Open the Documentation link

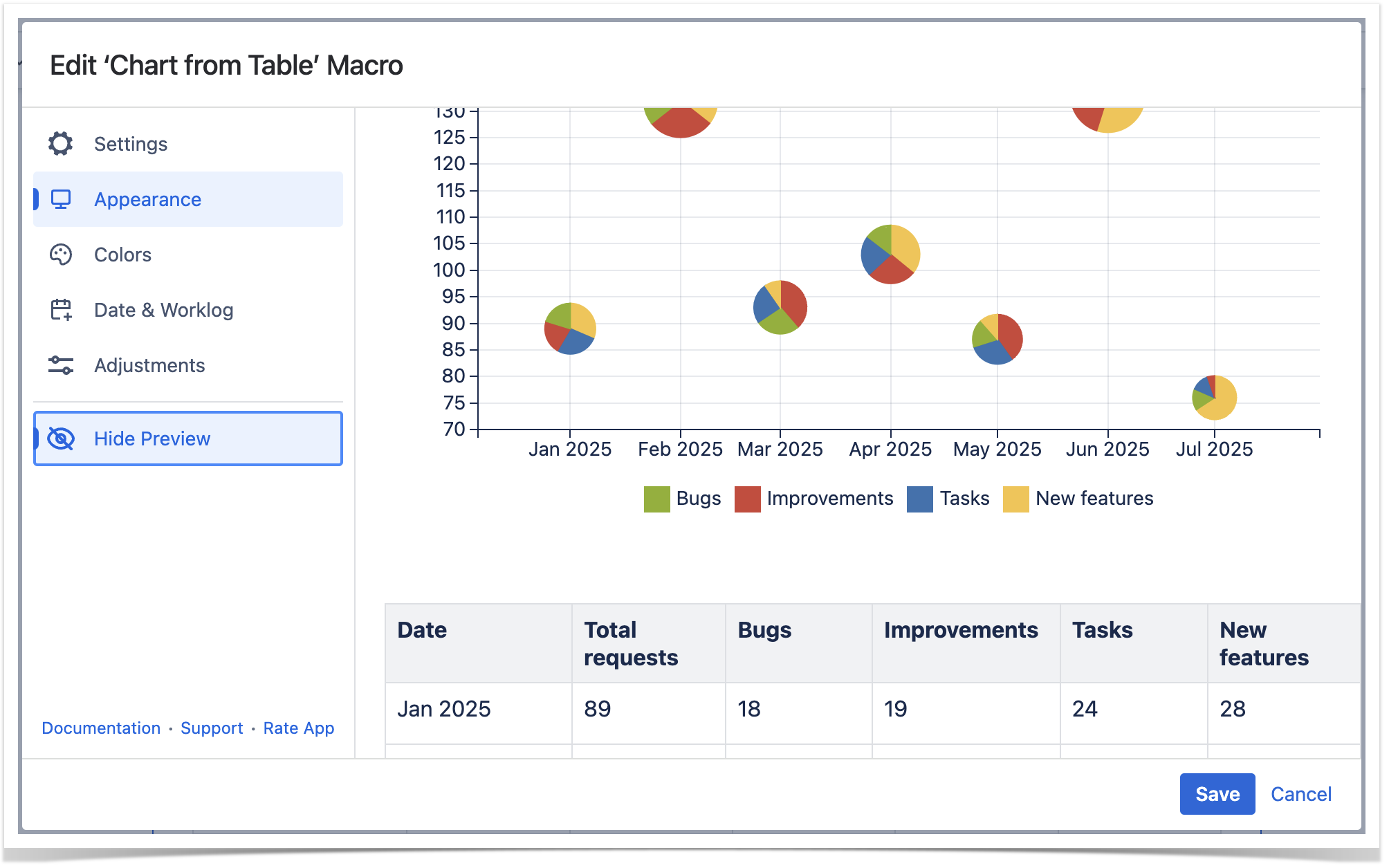pyautogui.click(x=101, y=728)
